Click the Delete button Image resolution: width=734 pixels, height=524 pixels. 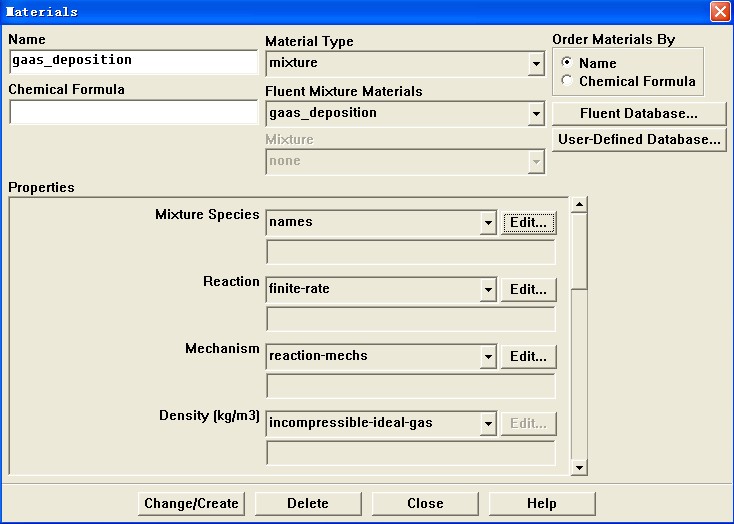[308, 503]
